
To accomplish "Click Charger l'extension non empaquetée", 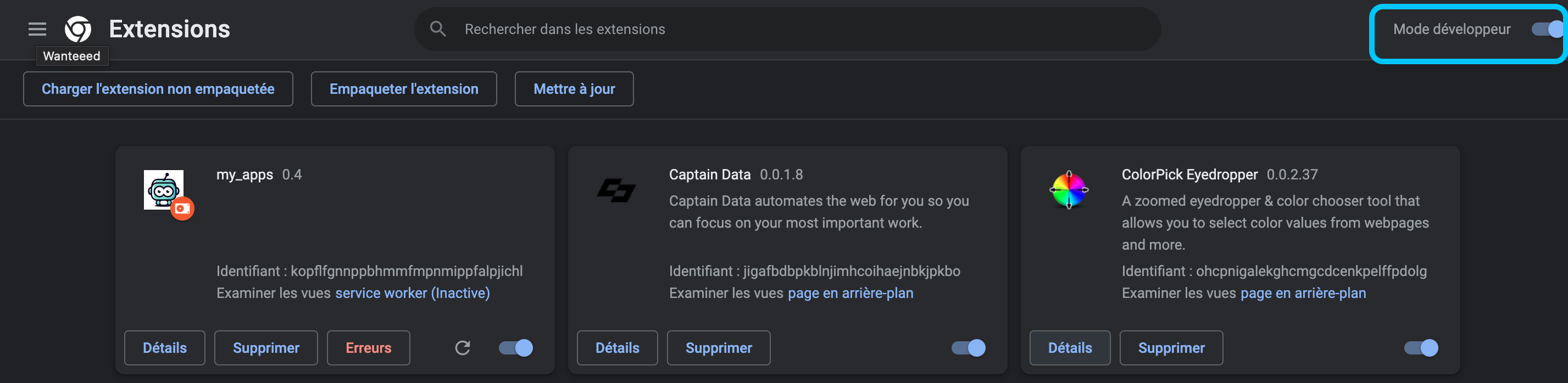I will coord(158,89).
